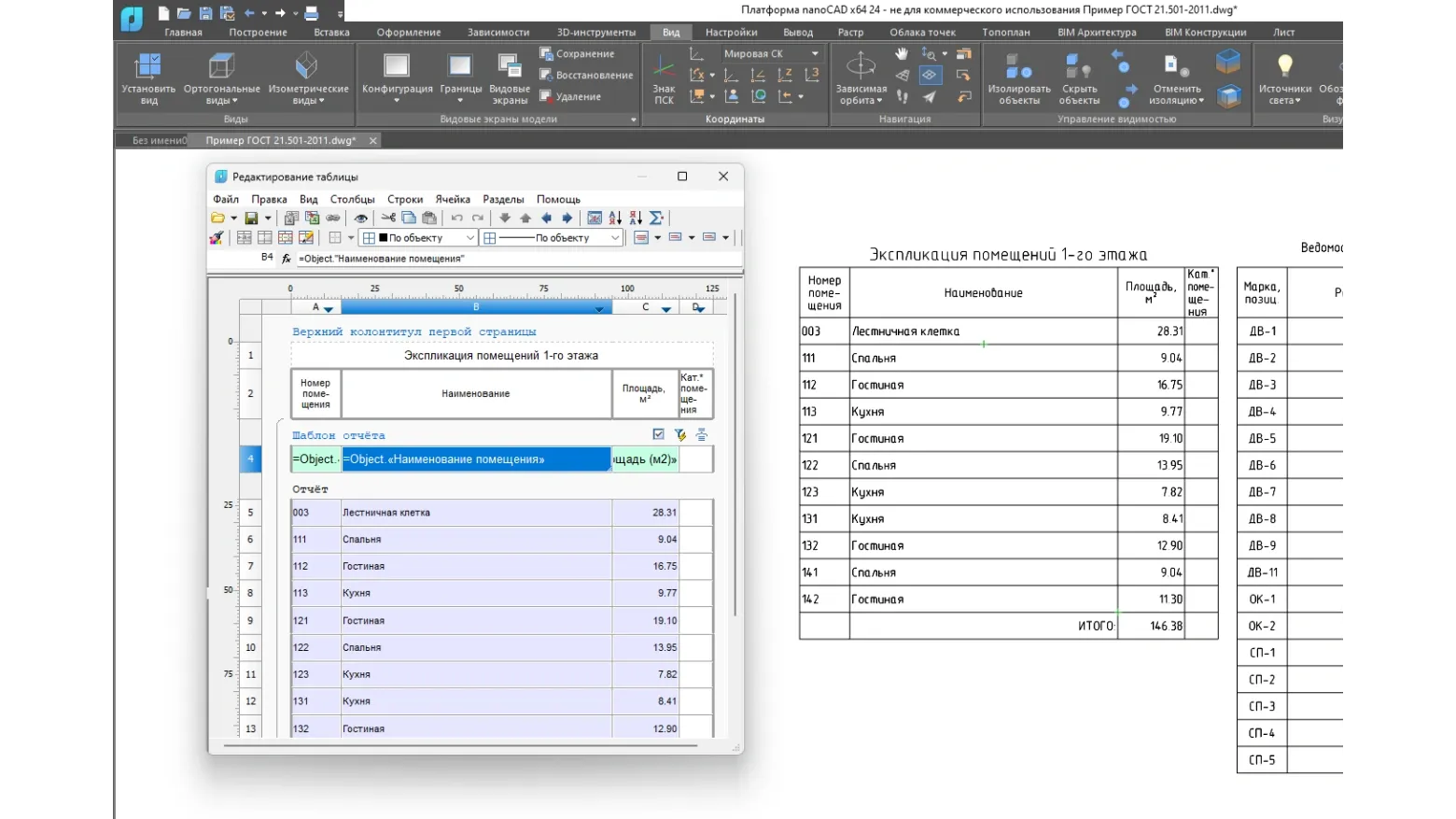The width and height of the screenshot is (1456, 819).
Task: Click the Установить вид icon
Action: click(x=148, y=78)
